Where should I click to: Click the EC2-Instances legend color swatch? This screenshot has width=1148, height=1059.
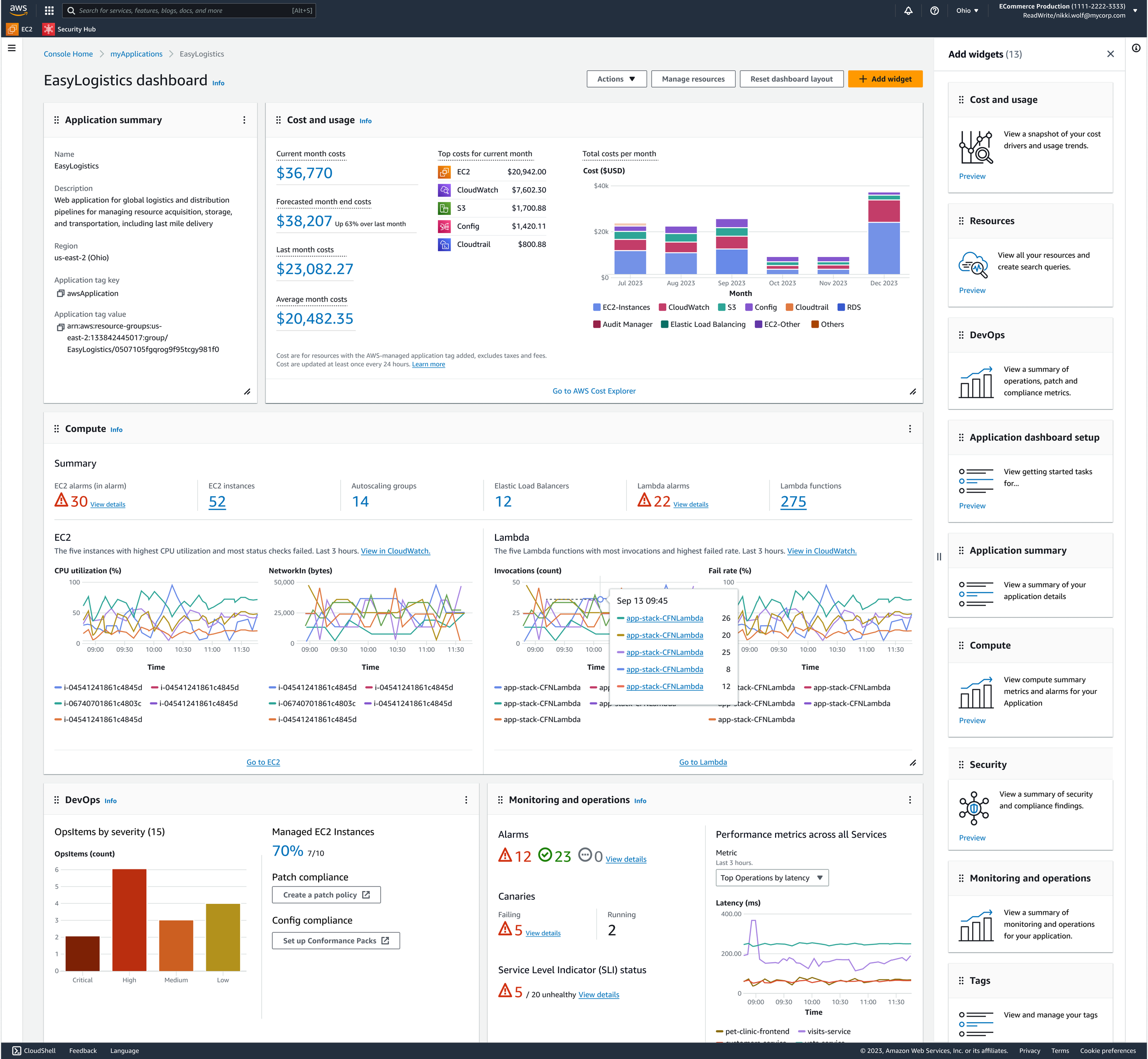click(597, 307)
